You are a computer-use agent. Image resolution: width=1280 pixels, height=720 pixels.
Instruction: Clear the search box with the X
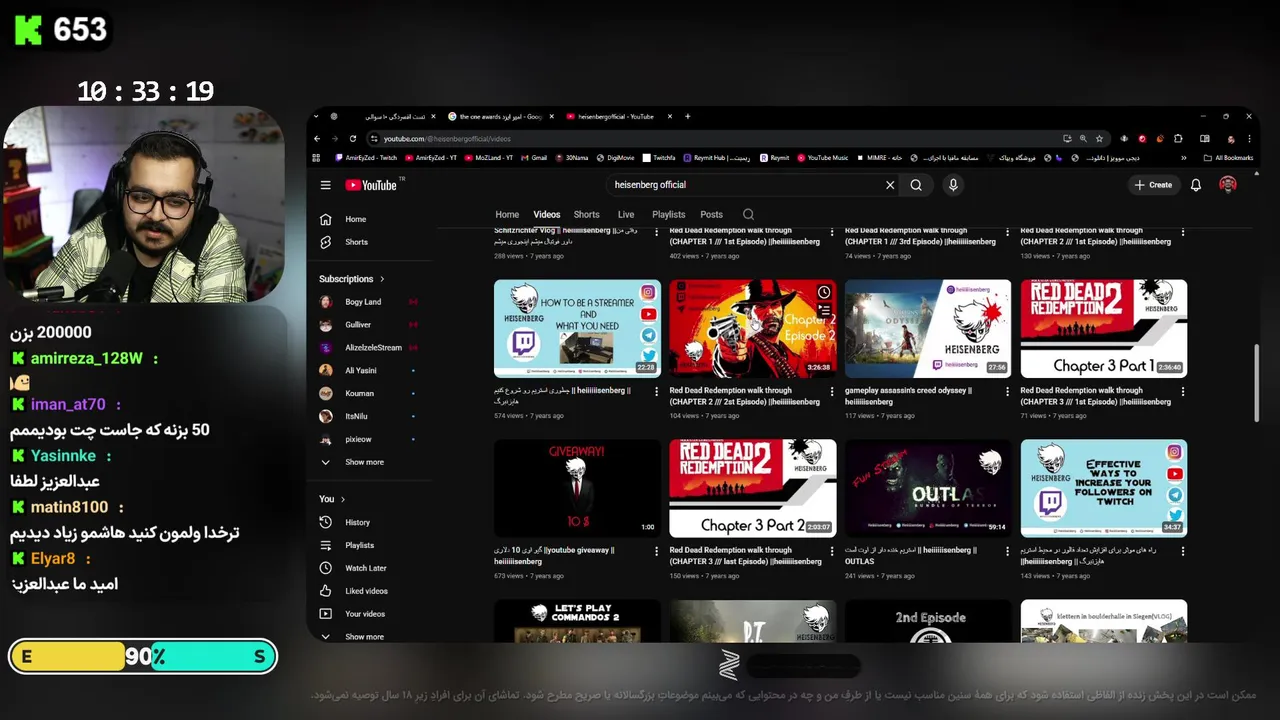click(x=890, y=185)
